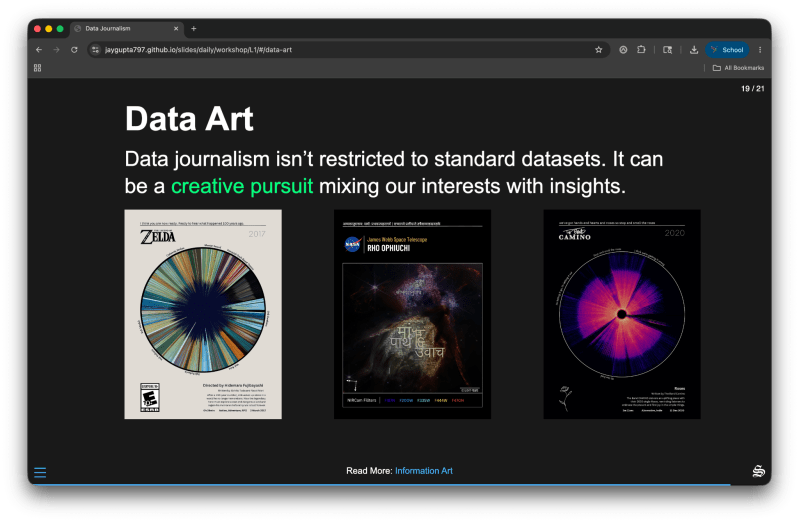This screenshot has width=799, height=522.
Task: Select the Data Journalism tab
Action: [x=127, y=29]
